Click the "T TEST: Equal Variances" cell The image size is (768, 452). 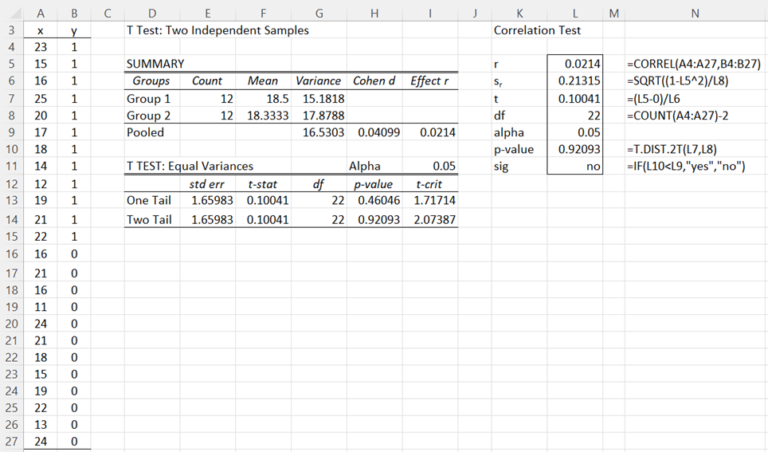click(x=190, y=166)
